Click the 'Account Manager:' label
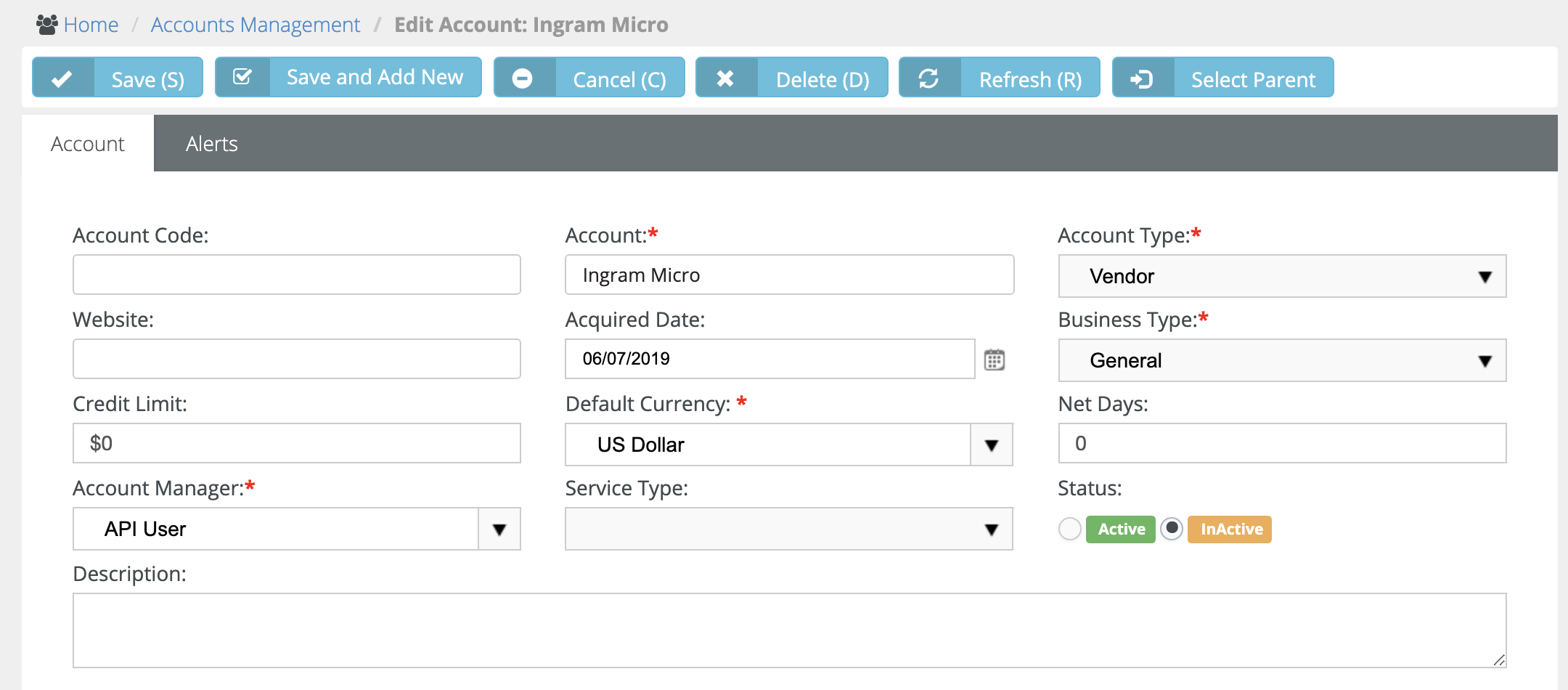Image resolution: width=1568 pixels, height=690 pixels. click(158, 488)
